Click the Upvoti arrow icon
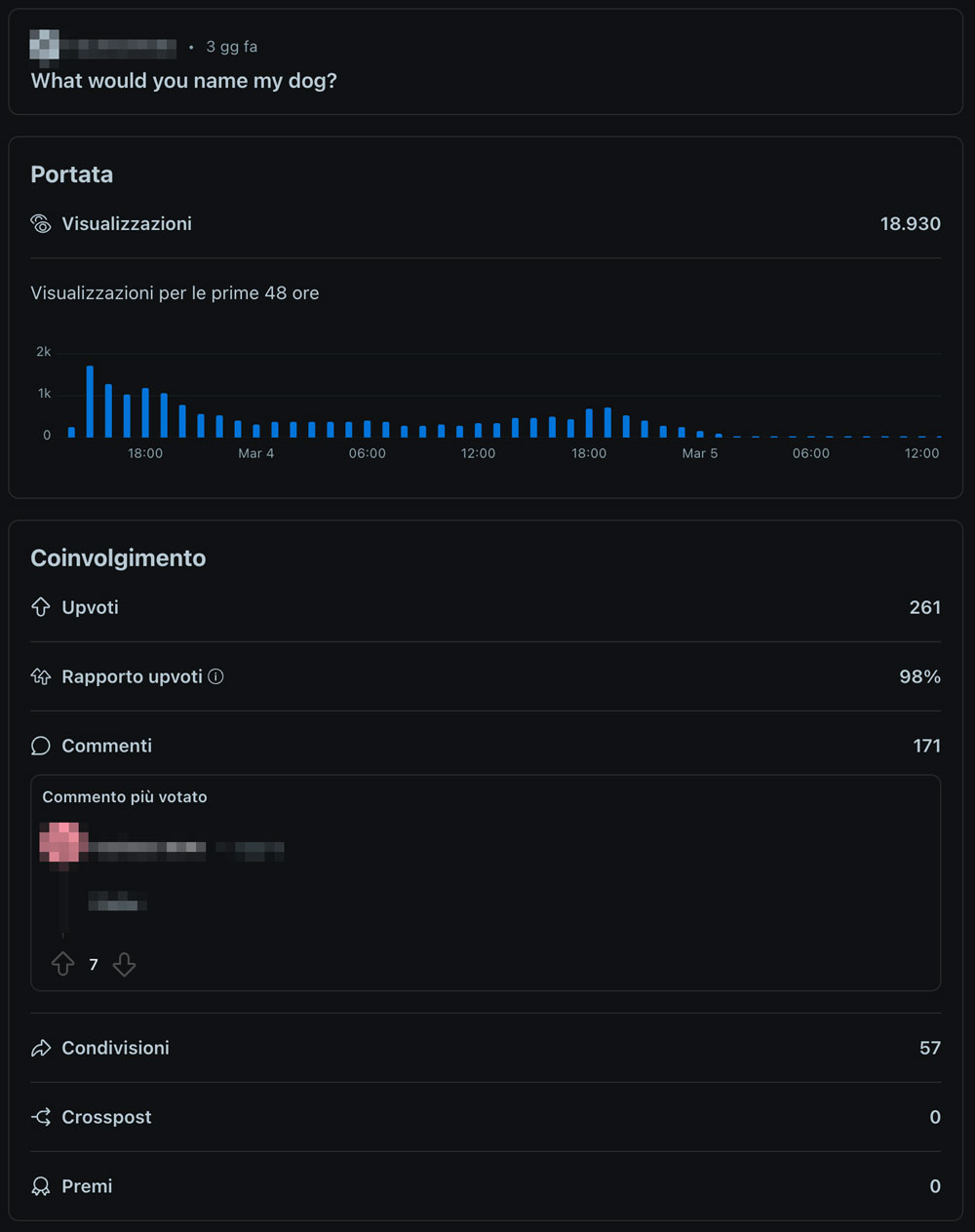The height and width of the screenshot is (1232, 975). click(x=41, y=607)
